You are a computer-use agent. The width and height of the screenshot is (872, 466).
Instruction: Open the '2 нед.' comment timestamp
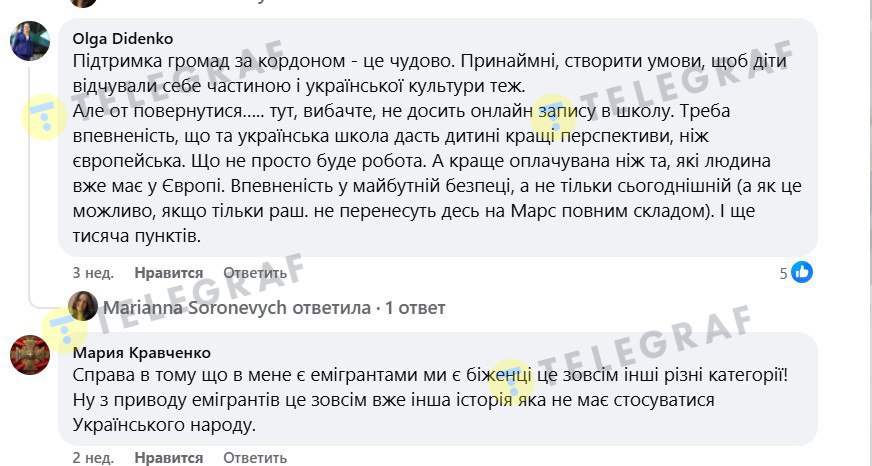point(93,458)
